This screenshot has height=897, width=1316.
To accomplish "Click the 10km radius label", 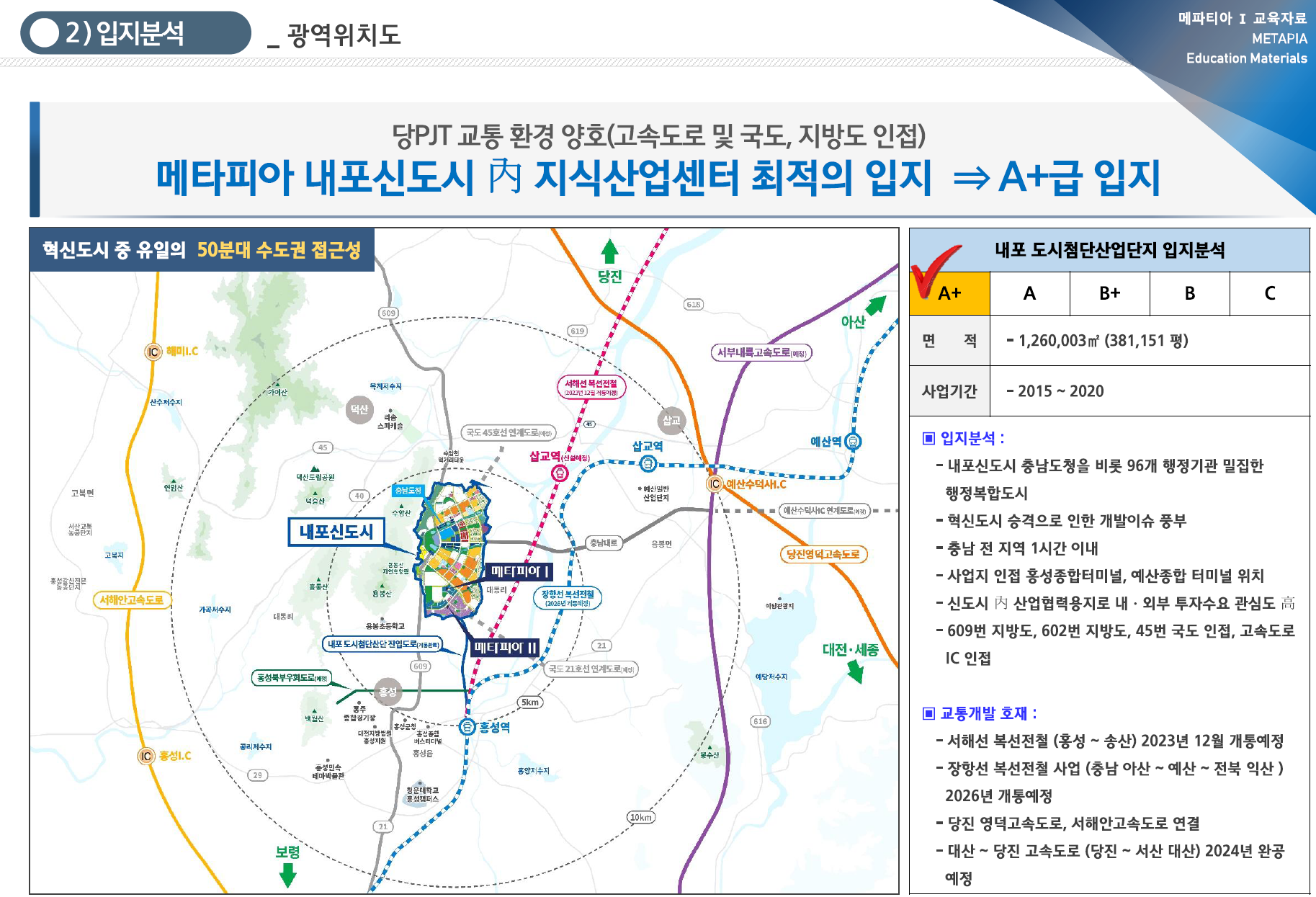I will pos(640,817).
